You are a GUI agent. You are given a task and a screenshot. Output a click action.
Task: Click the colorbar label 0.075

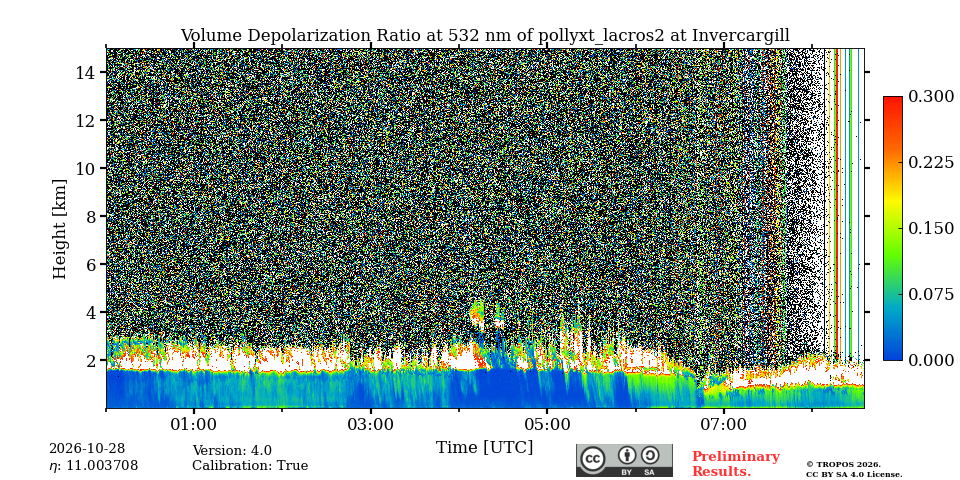tap(931, 294)
